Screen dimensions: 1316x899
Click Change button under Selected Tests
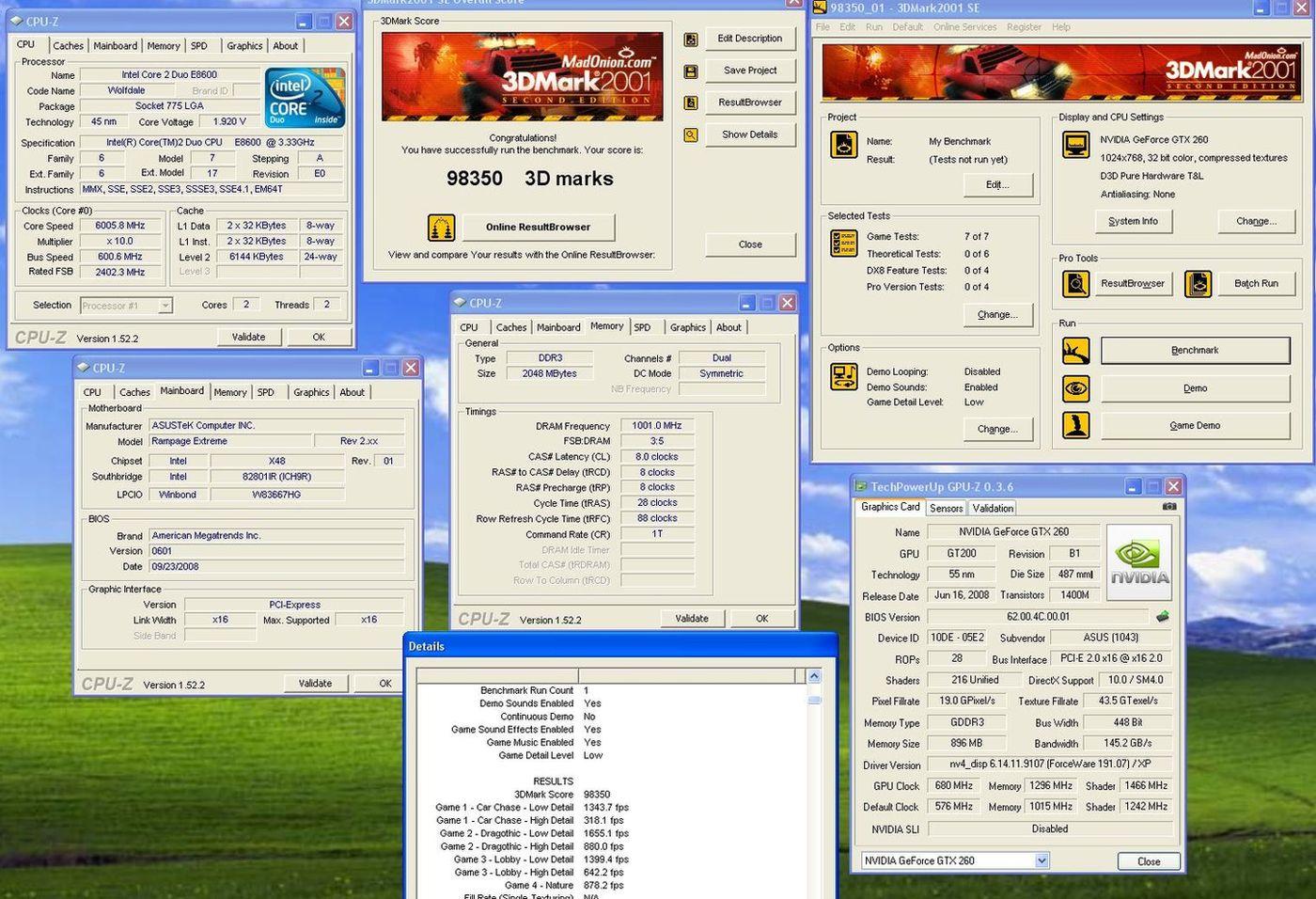click(996, 315)
